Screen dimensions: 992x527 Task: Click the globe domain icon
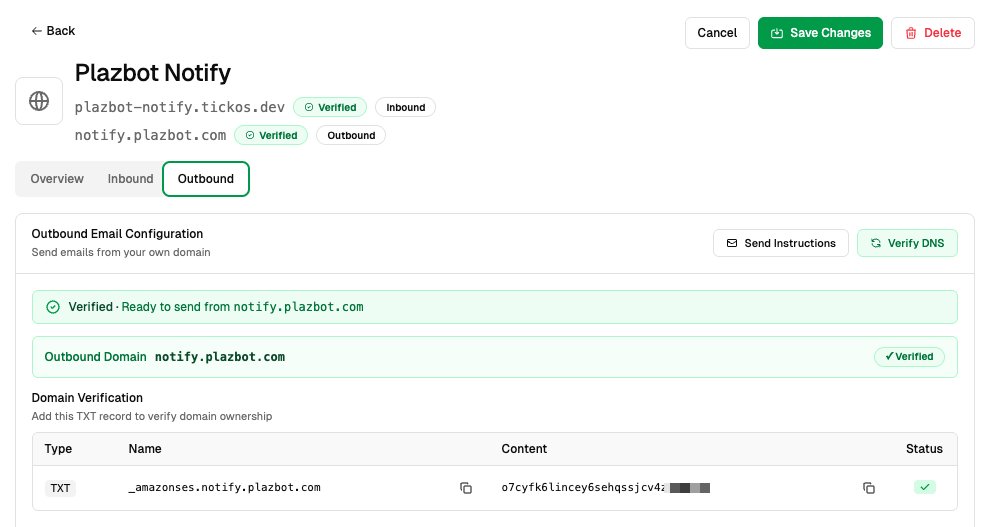39,101
